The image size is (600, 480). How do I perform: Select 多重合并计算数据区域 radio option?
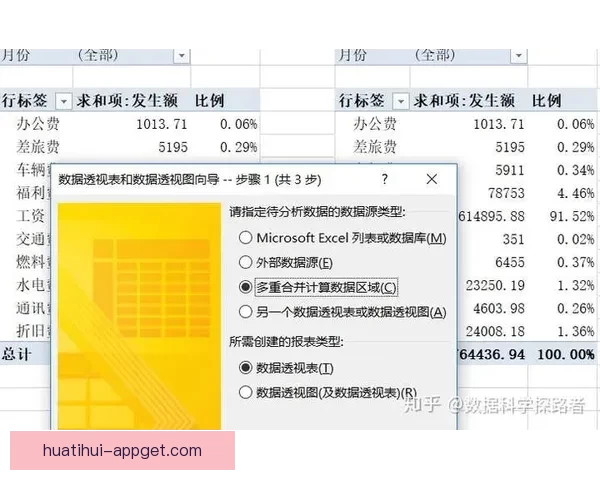tap(245, 287)
